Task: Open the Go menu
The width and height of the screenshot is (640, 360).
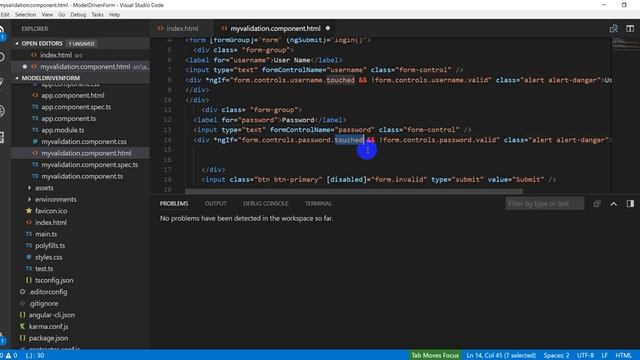Action: (61, 14)
